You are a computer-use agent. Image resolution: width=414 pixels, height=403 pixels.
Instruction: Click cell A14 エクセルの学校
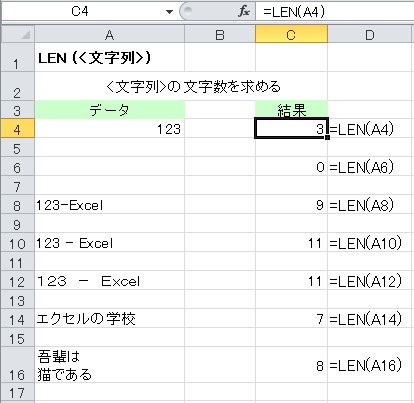[109, 319]
